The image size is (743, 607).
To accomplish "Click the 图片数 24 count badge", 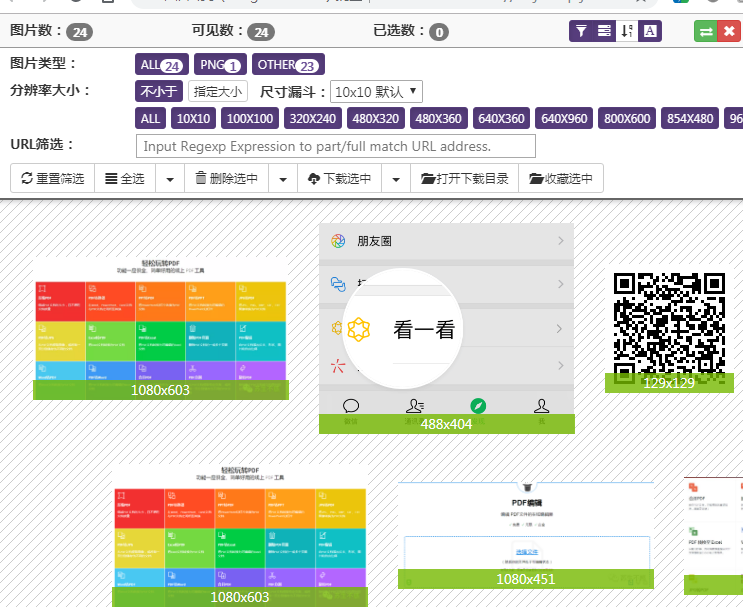I will [79, 32].
